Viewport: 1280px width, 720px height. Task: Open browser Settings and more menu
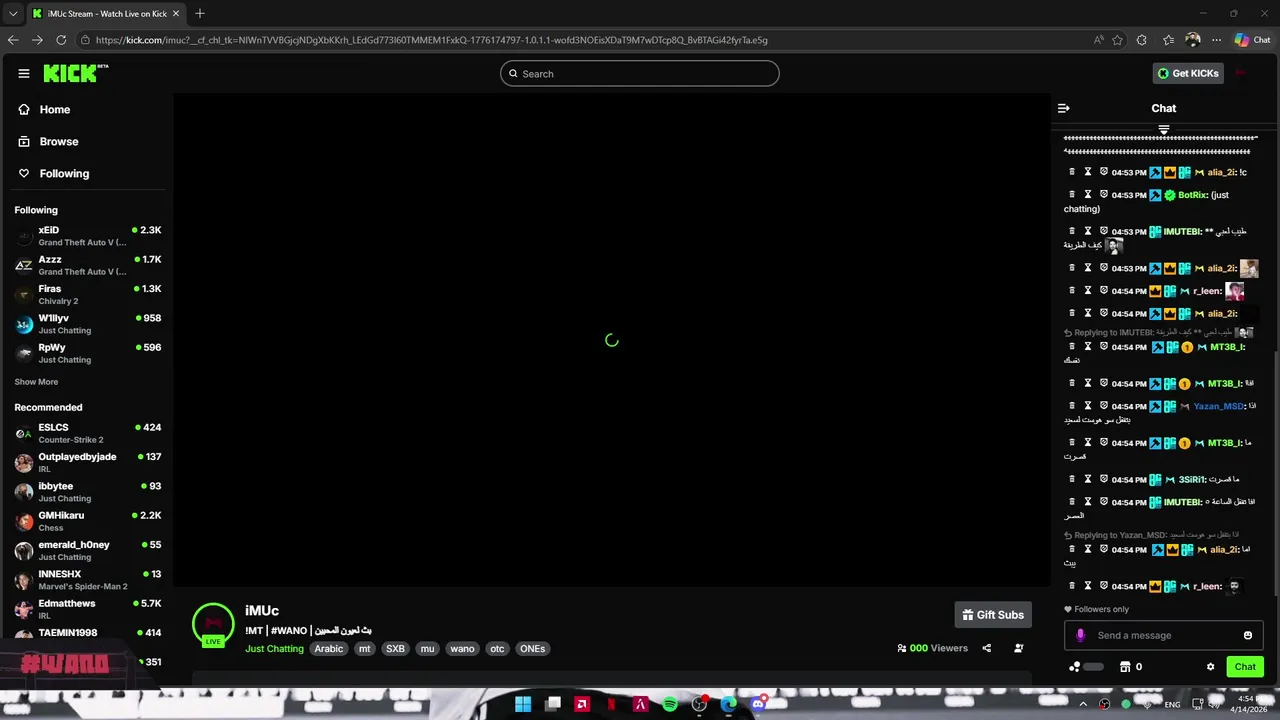pos(1217,40)
